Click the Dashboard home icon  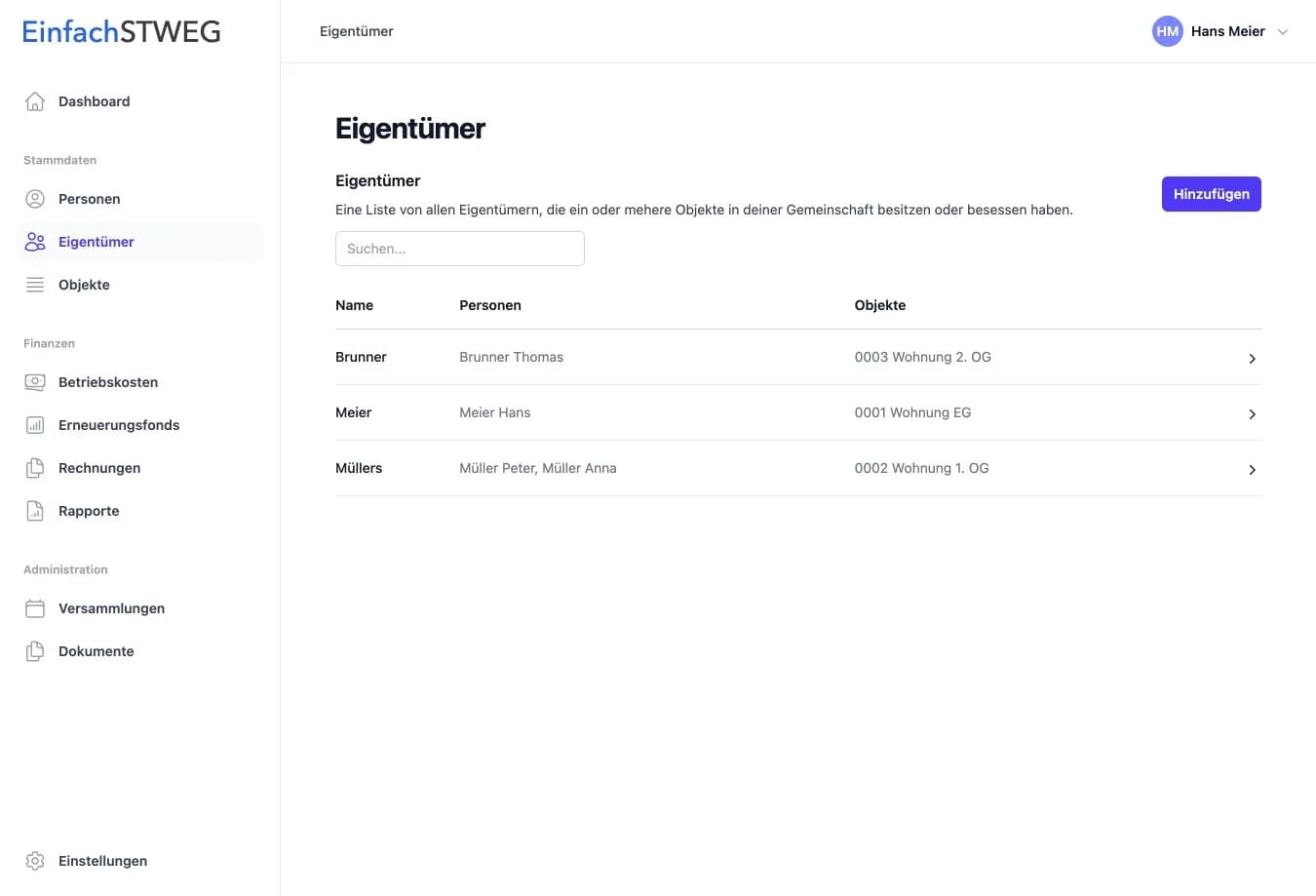35,101
